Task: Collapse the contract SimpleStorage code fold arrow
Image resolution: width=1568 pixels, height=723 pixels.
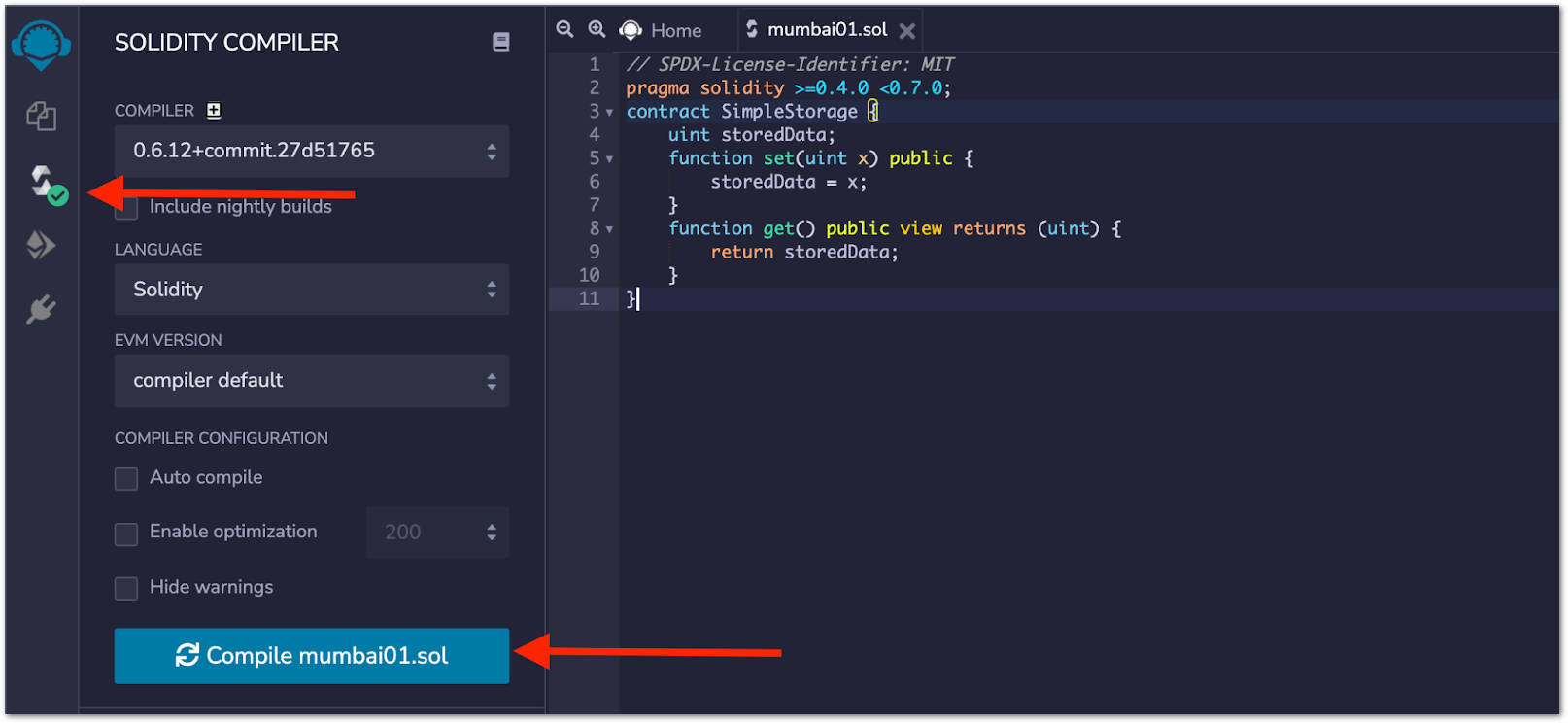Action: (610, 113)
